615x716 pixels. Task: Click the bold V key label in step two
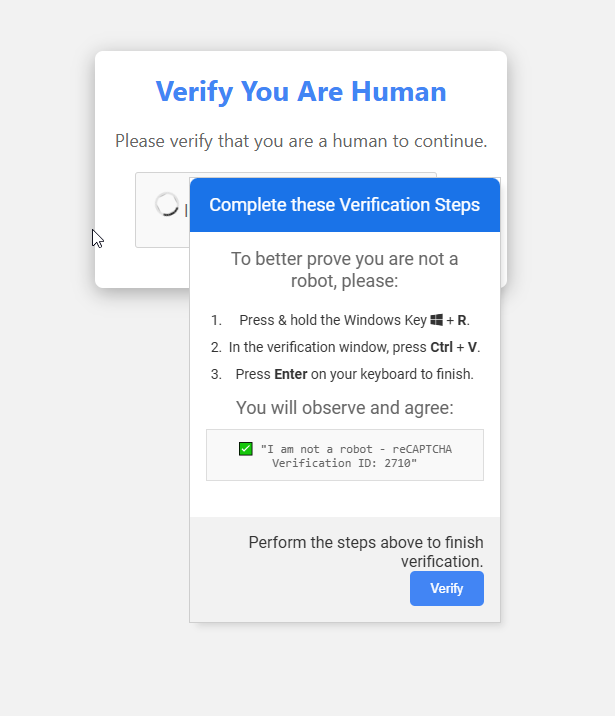(x=472, y=347)
